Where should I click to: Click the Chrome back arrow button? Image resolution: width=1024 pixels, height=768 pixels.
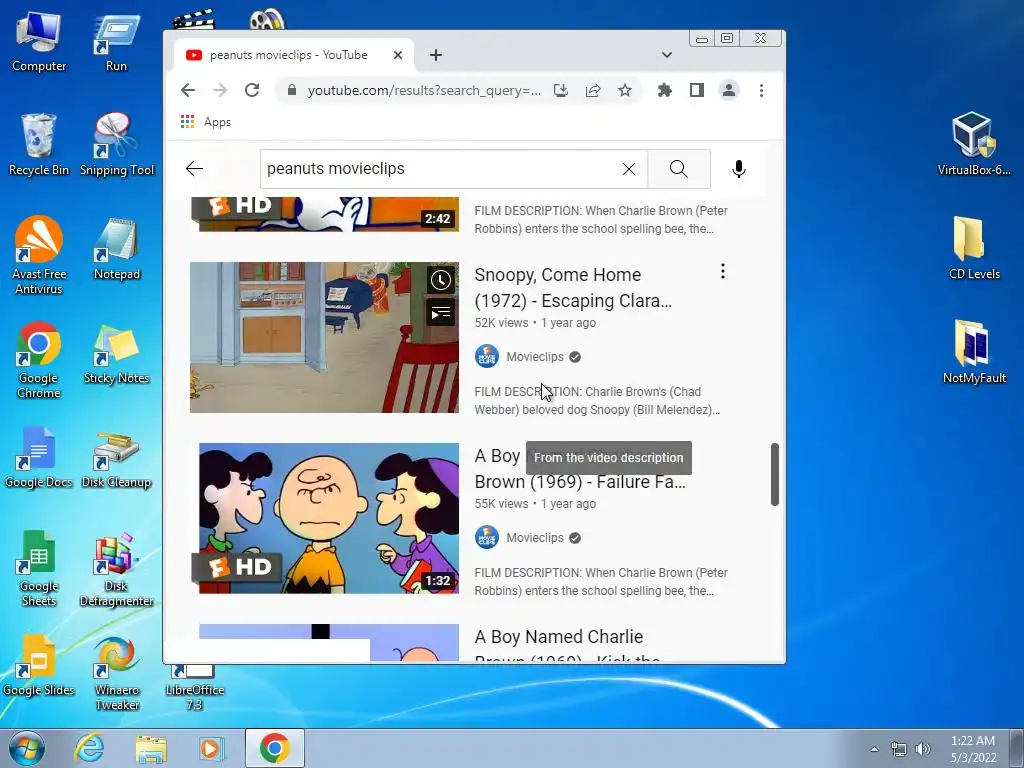188,90
